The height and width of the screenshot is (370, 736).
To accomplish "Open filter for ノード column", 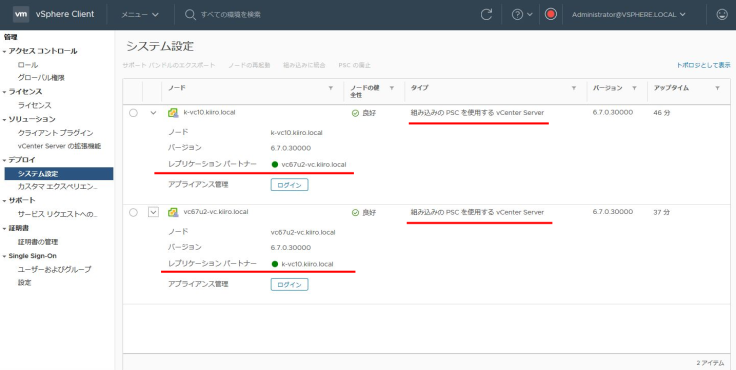I will click(330, 88).
